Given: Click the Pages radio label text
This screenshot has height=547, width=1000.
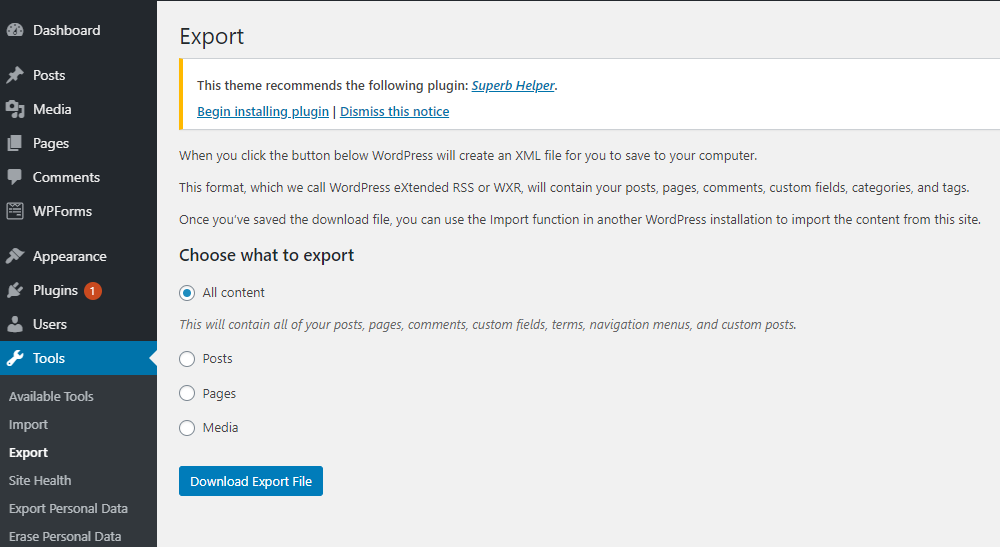Looking at the screenshot, I should 219,394.
